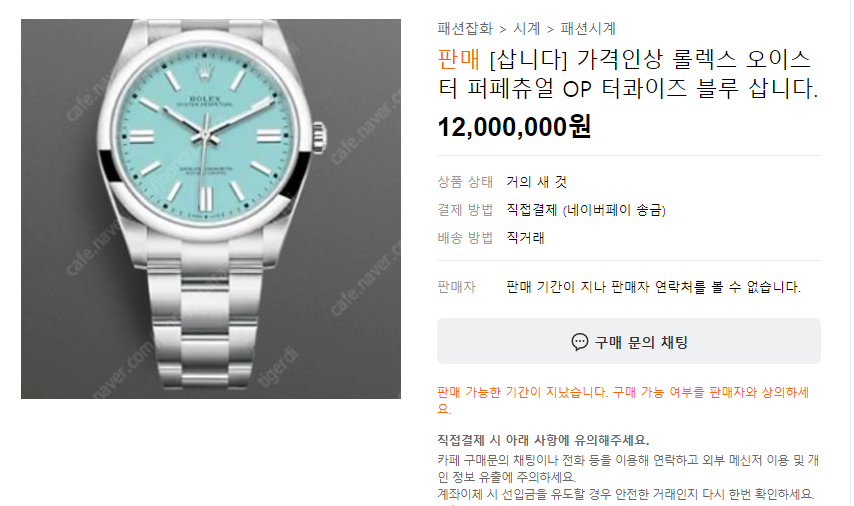Click the chat bubble icon
The height and width of the screenshot is (506, 854).
(580, 342)
